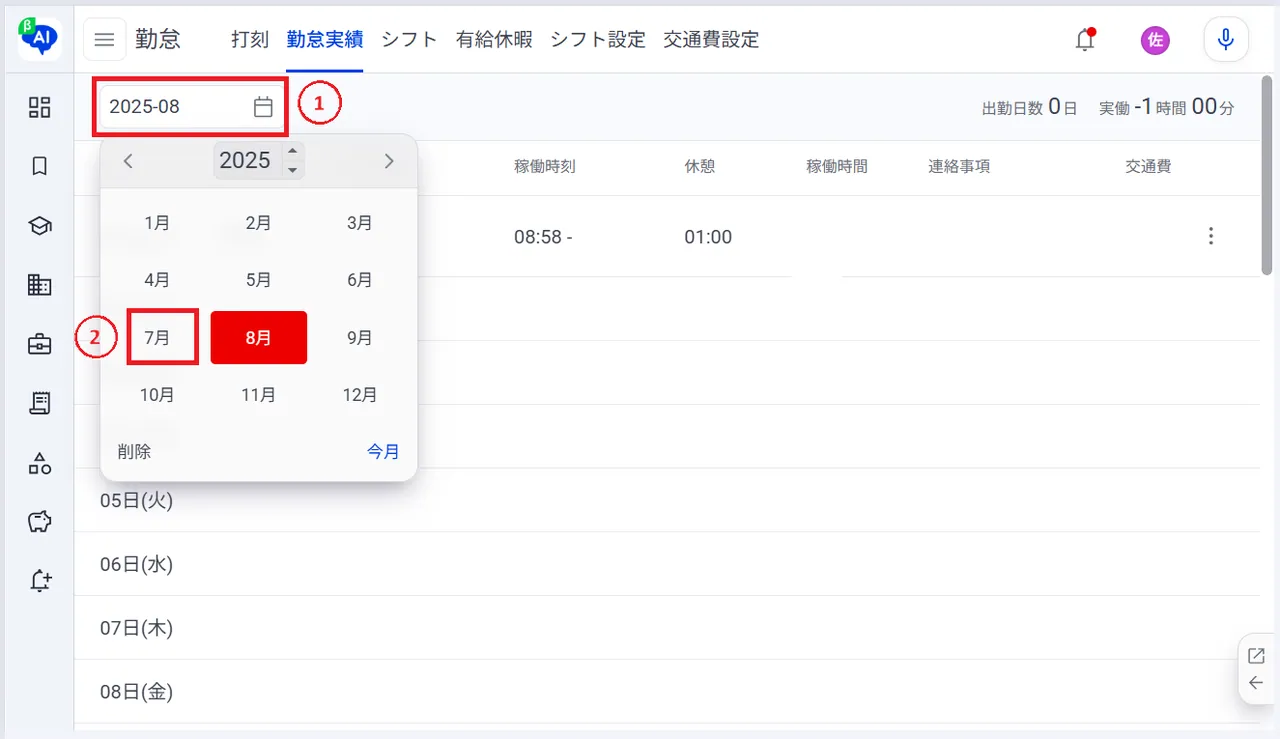The width and height of the screenshot is (1280, 739).
Task: Open the hamburger menu button
Action: (x=104, y=40)
